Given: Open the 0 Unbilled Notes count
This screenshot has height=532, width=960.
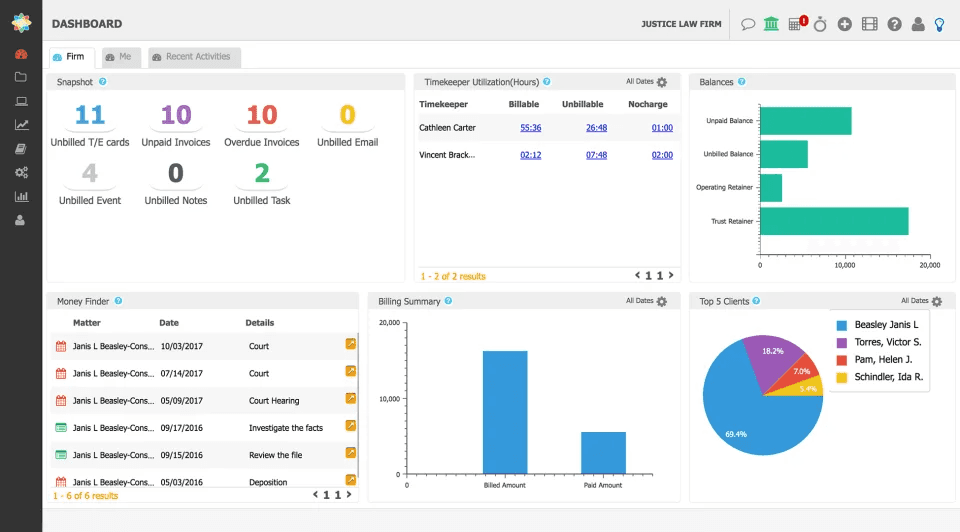Looking at the screenshot, I should (176, 173).
